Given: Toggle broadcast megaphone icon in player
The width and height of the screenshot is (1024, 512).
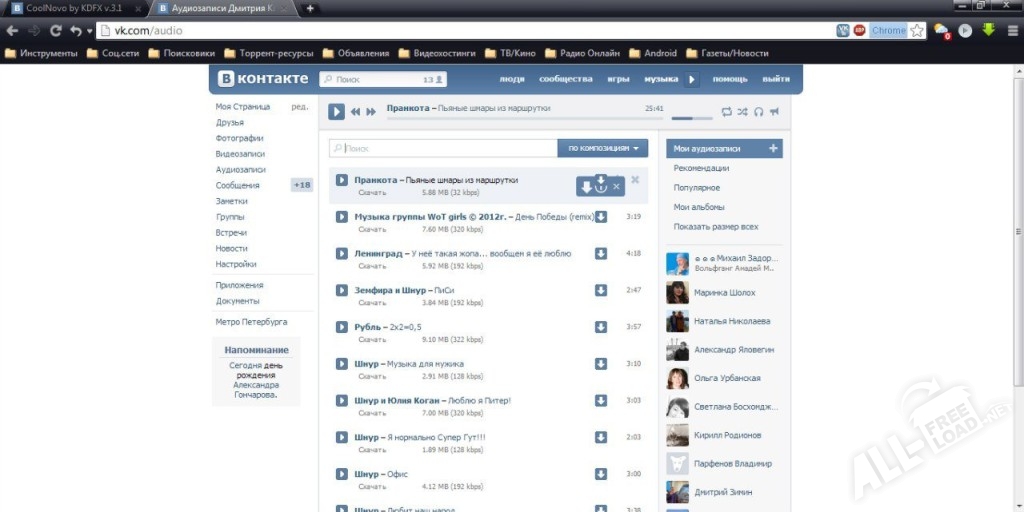Looking at the screenshot, I should (x=774, y=112).
